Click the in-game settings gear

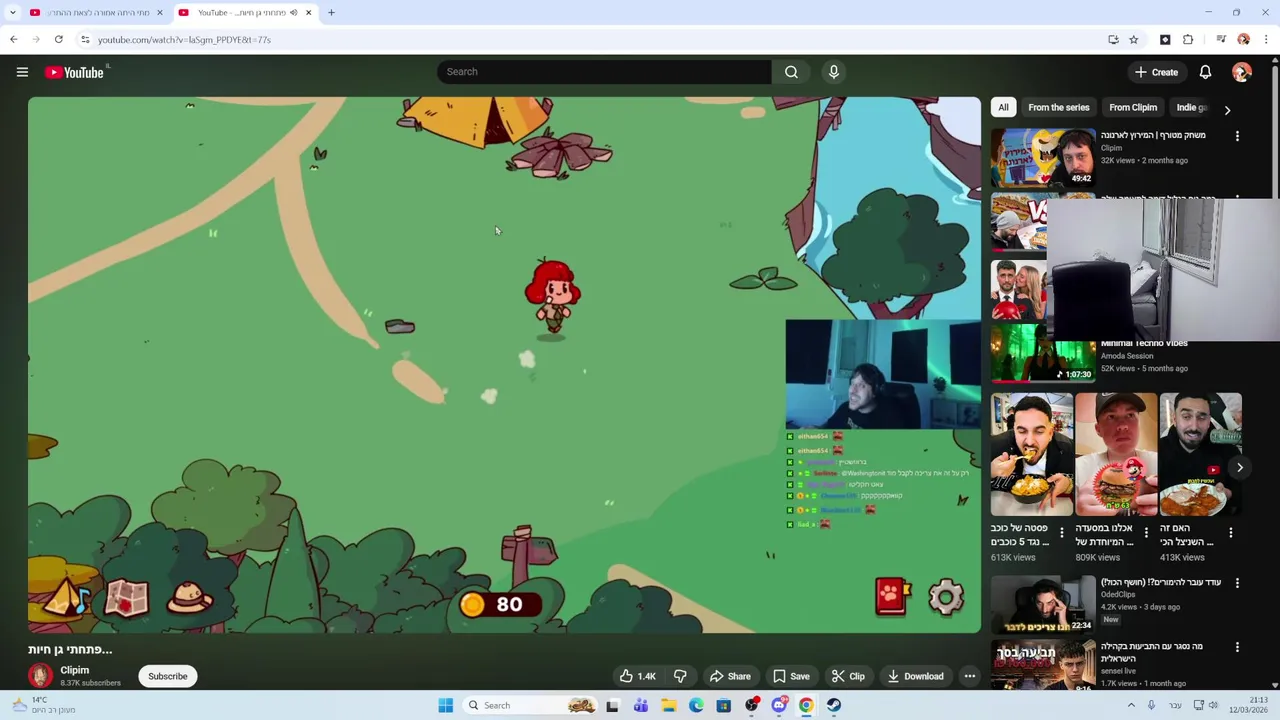[945, 597]
